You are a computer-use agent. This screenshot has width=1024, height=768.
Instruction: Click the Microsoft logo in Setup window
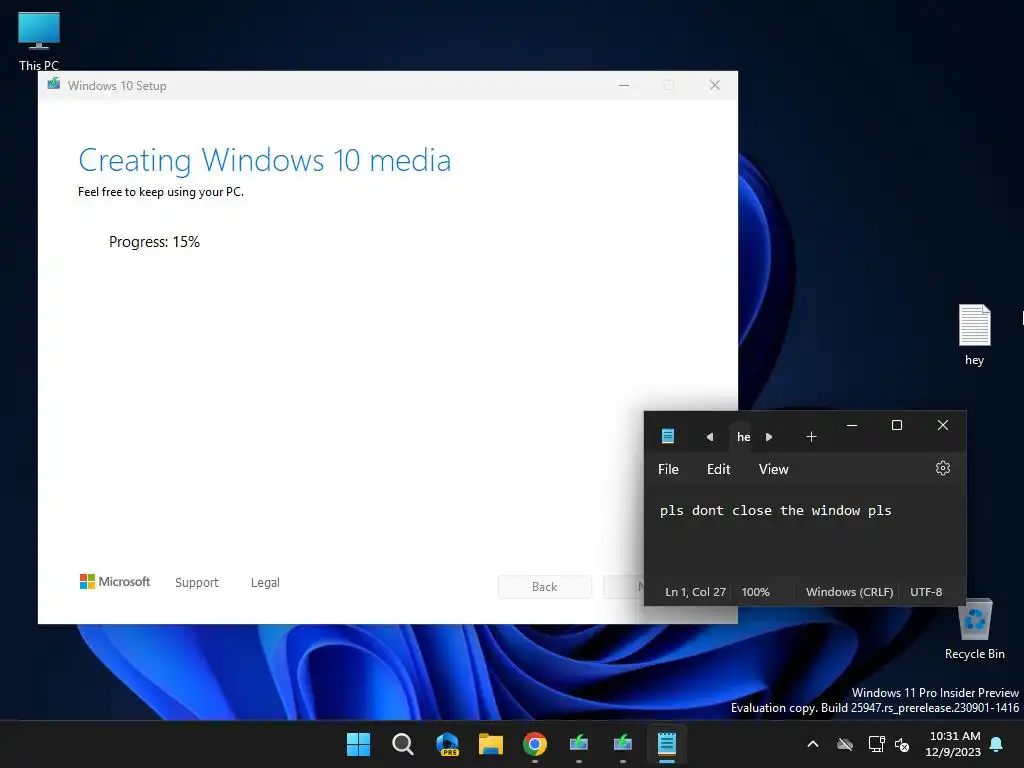point(115,581)
